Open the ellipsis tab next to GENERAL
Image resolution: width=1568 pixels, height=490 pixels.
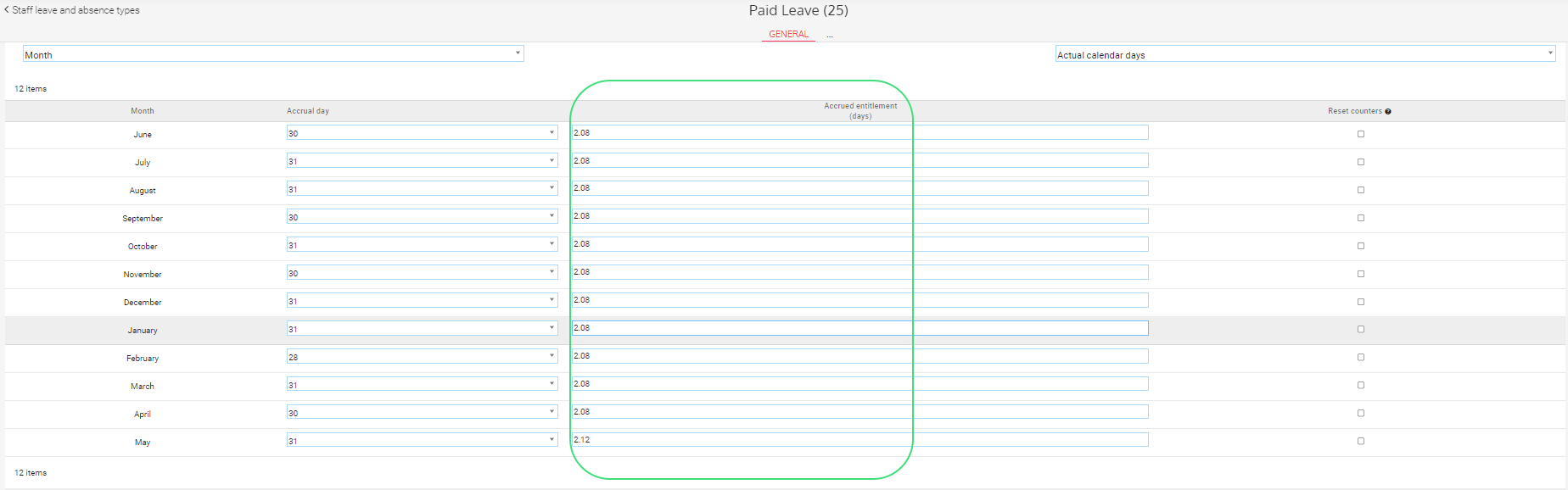tap(830, 35)
